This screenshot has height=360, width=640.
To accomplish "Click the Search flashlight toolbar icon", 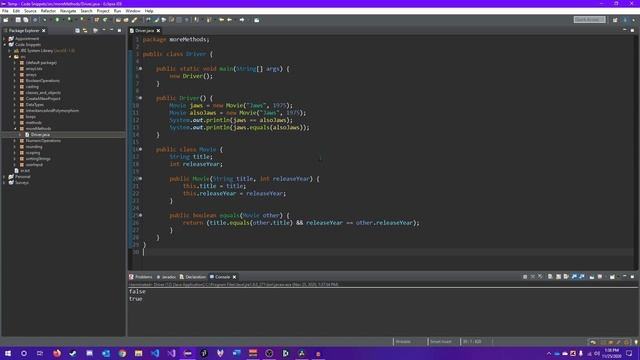I will (x=134, y=20).
